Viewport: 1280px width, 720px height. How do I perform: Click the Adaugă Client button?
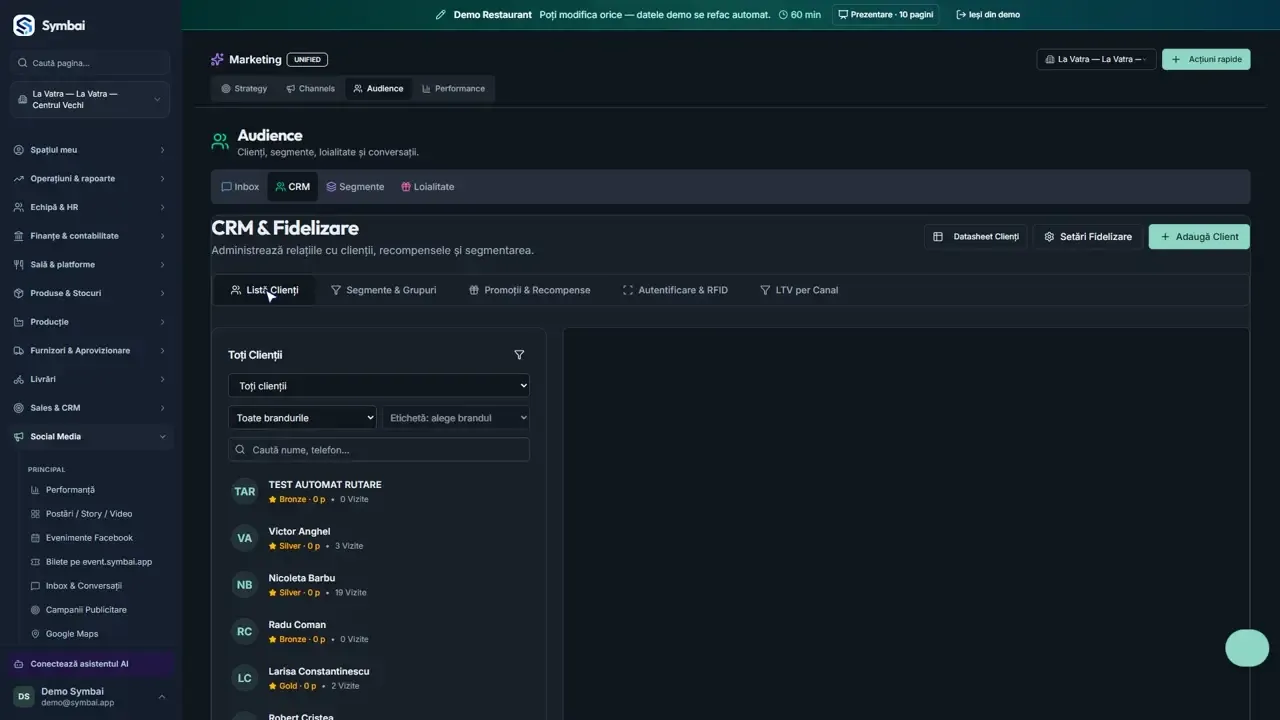pos(1199,237)
